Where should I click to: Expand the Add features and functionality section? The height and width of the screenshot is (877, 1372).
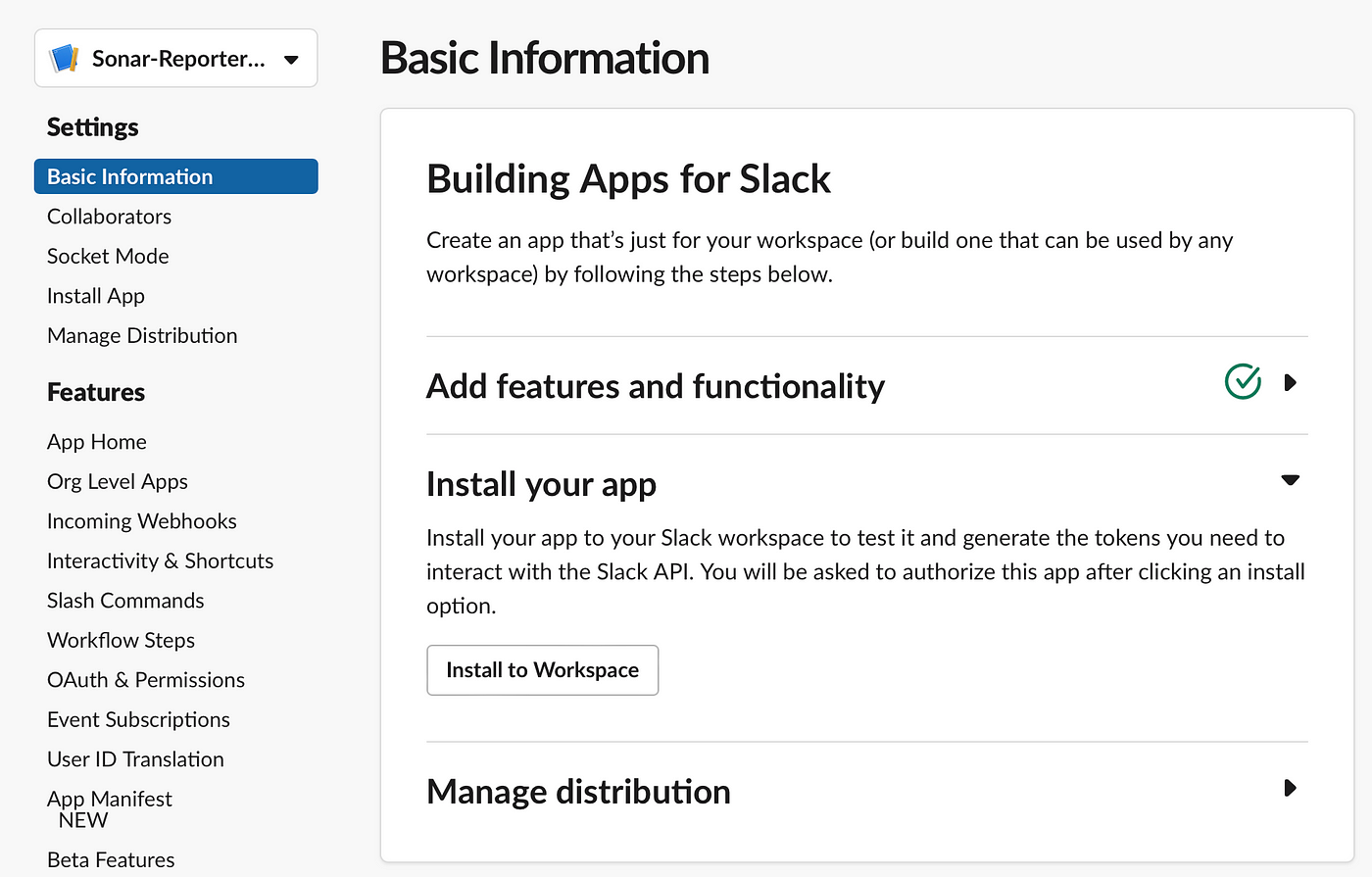[x=1290, y=382]
